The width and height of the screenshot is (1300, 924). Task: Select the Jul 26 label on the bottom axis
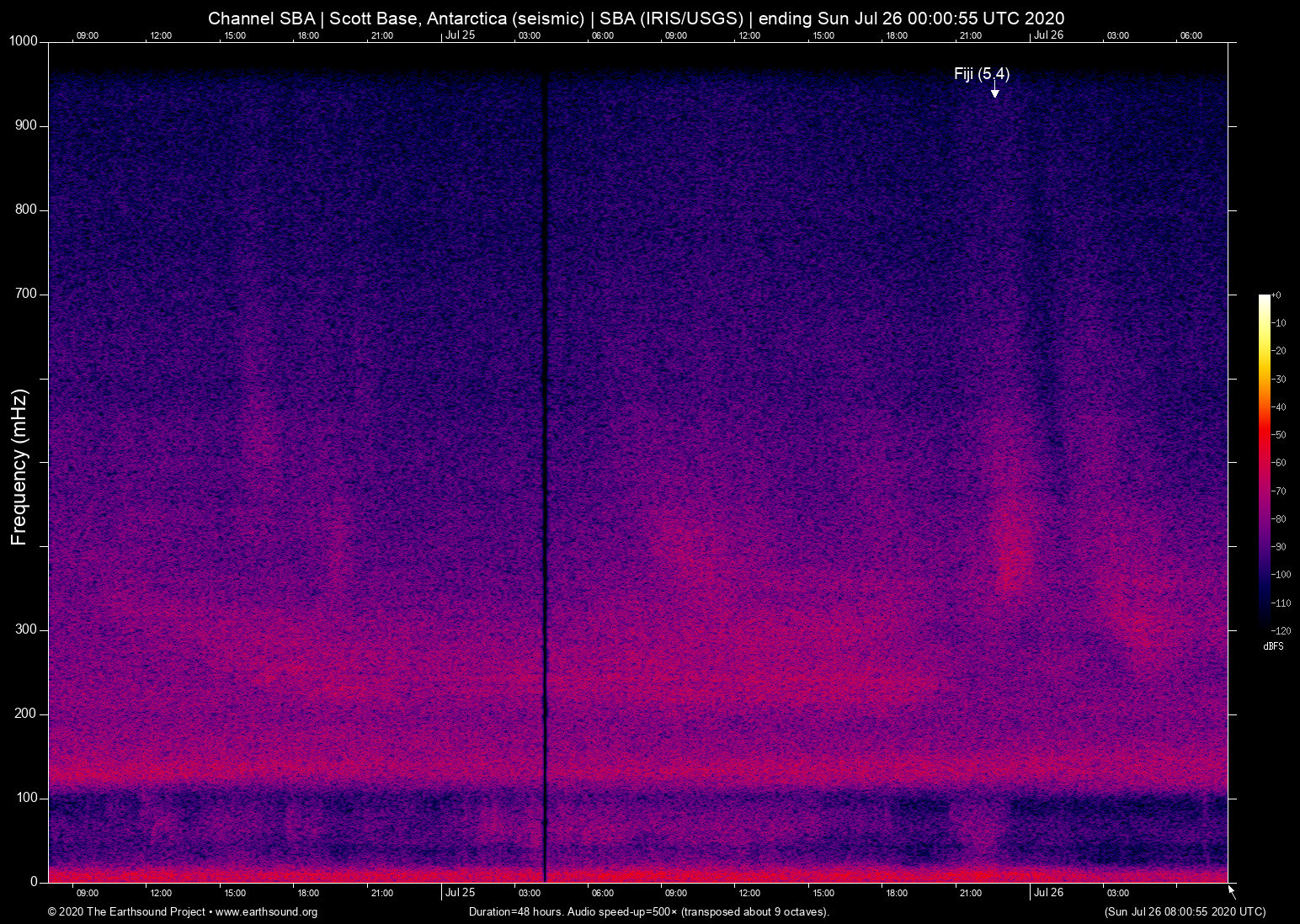coord(1049,893)
